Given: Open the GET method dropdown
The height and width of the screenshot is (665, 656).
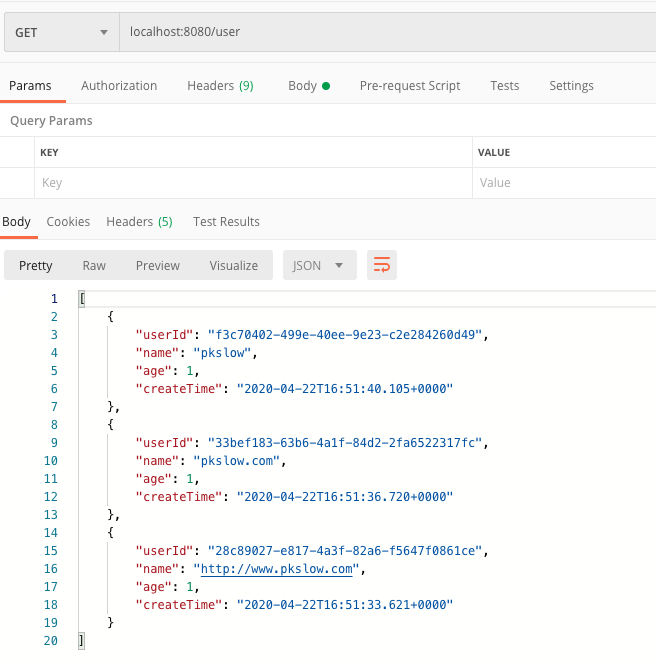Looking at the screenshot, I should (61, 32).
